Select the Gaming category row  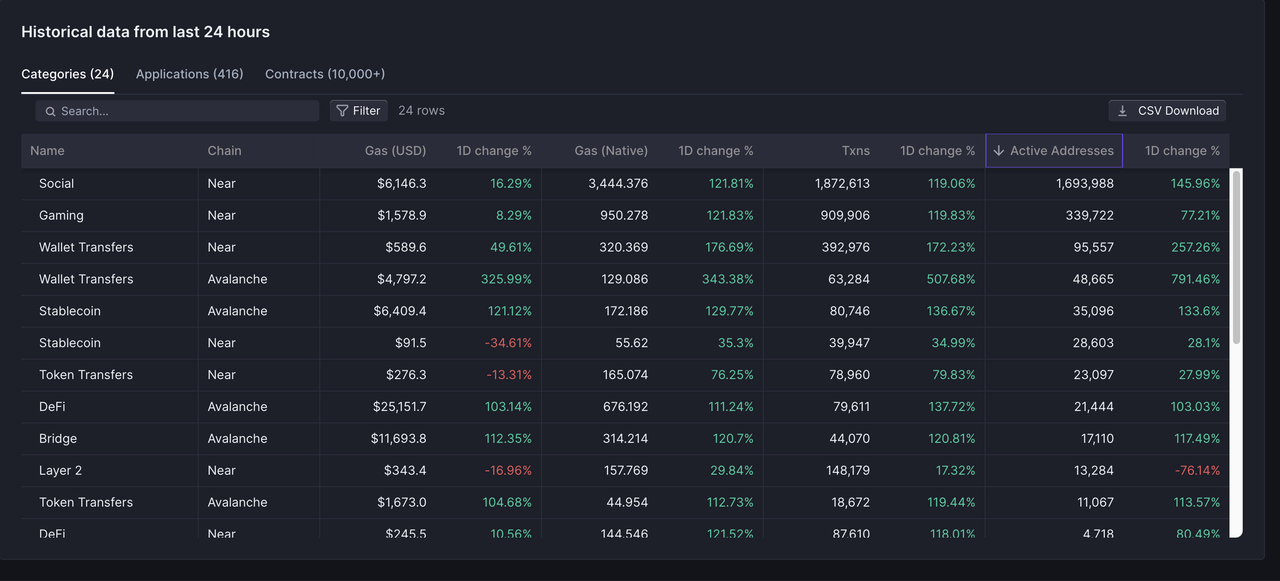coord(61,216)
